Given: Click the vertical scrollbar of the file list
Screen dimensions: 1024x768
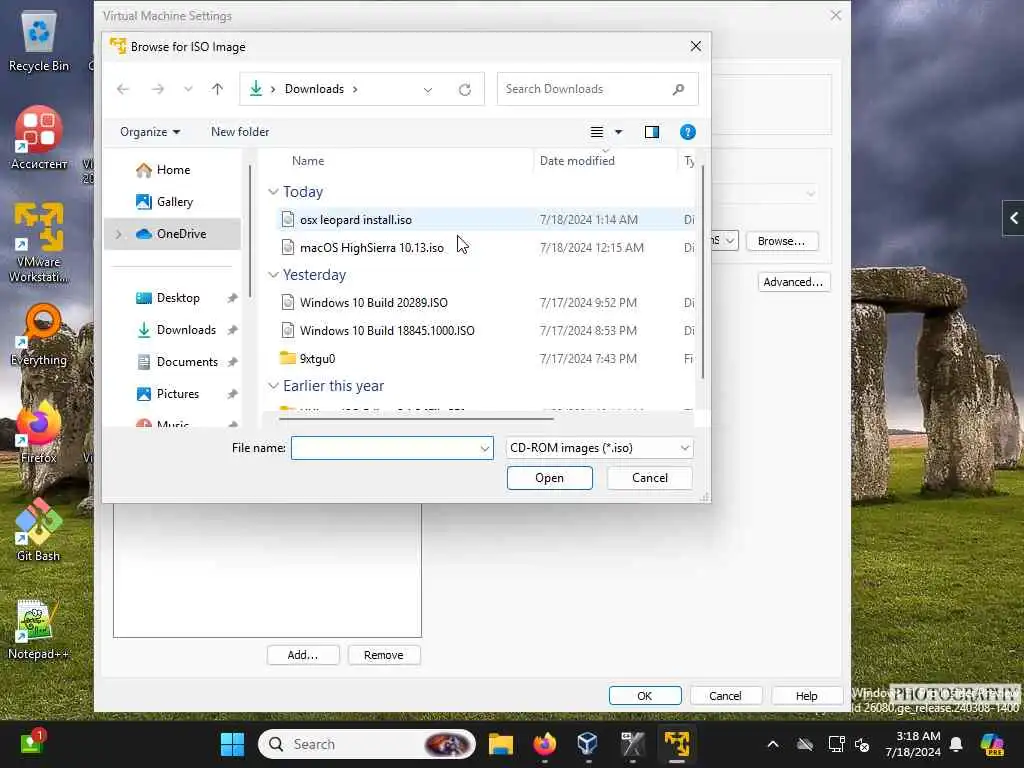Looking at the screenshot, I should [703, 272].
